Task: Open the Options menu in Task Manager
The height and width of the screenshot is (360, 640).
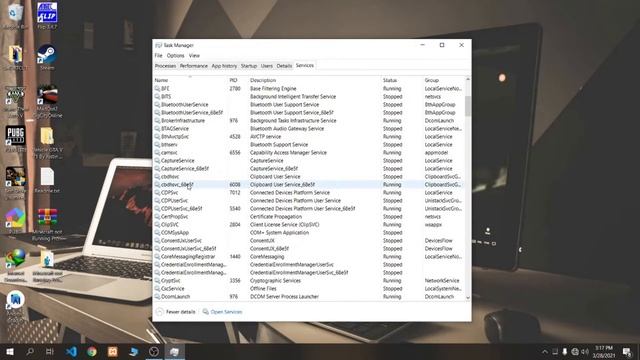Action: 176,56
